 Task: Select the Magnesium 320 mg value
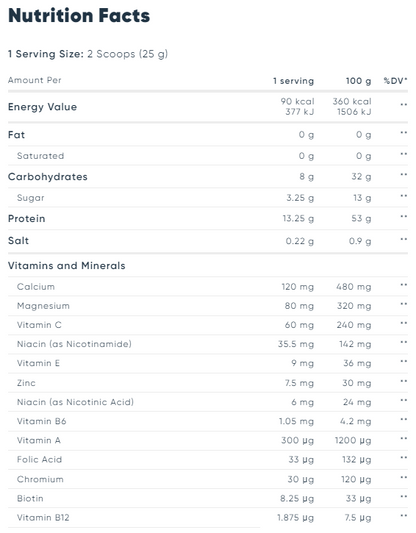(x=354, y=306)
